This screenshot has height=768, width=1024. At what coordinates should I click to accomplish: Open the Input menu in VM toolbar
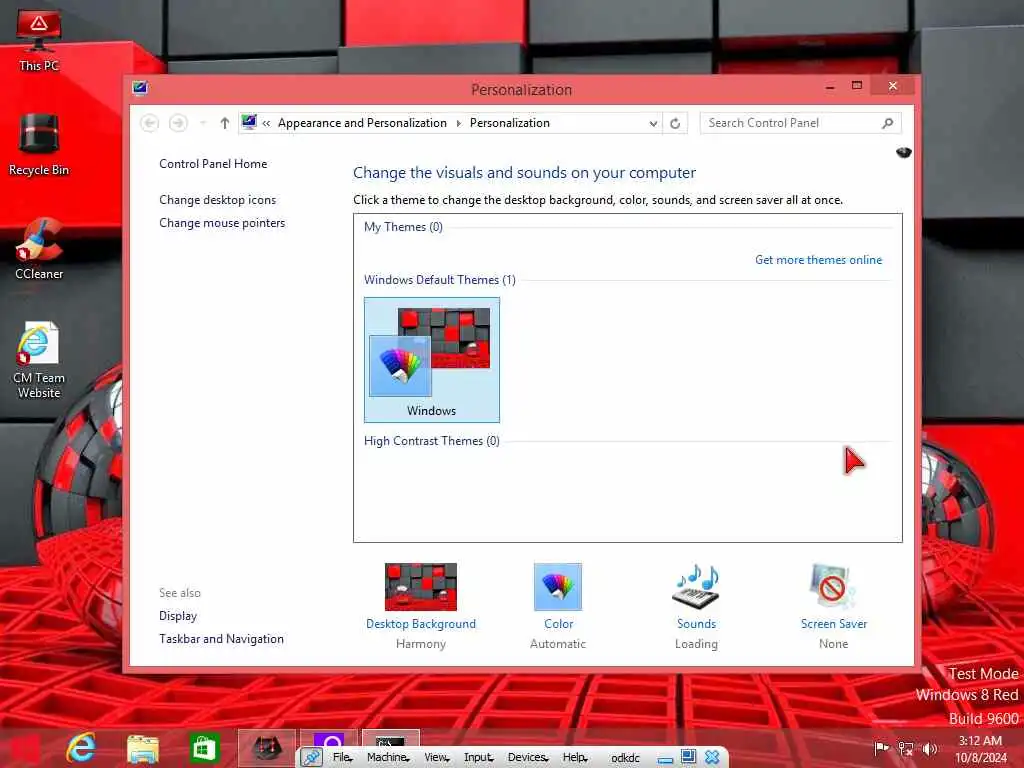(478, 757)
